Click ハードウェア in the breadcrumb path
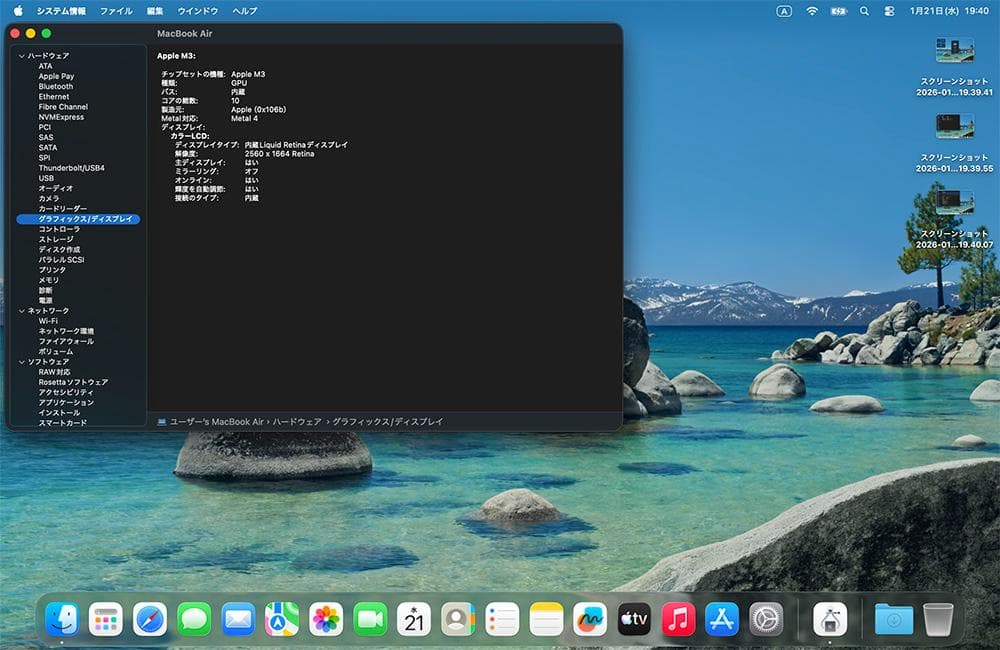The image size is (1000, 650). [300, 421]
